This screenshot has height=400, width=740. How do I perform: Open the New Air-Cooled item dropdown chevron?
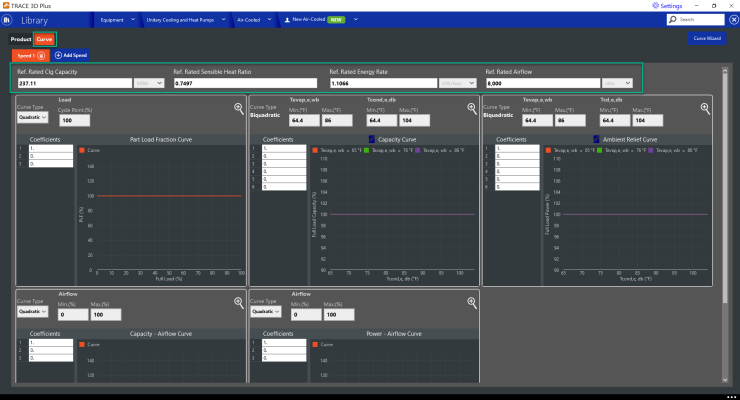(355, 20)
